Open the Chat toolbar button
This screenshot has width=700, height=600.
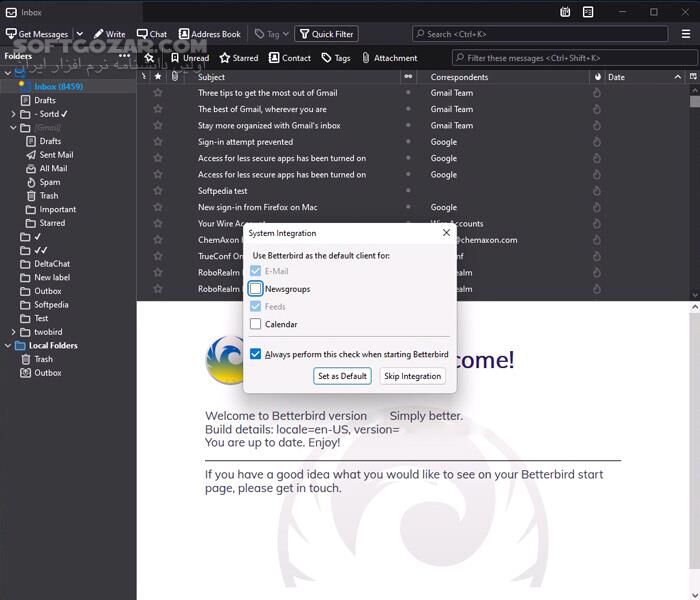(152, 34)
